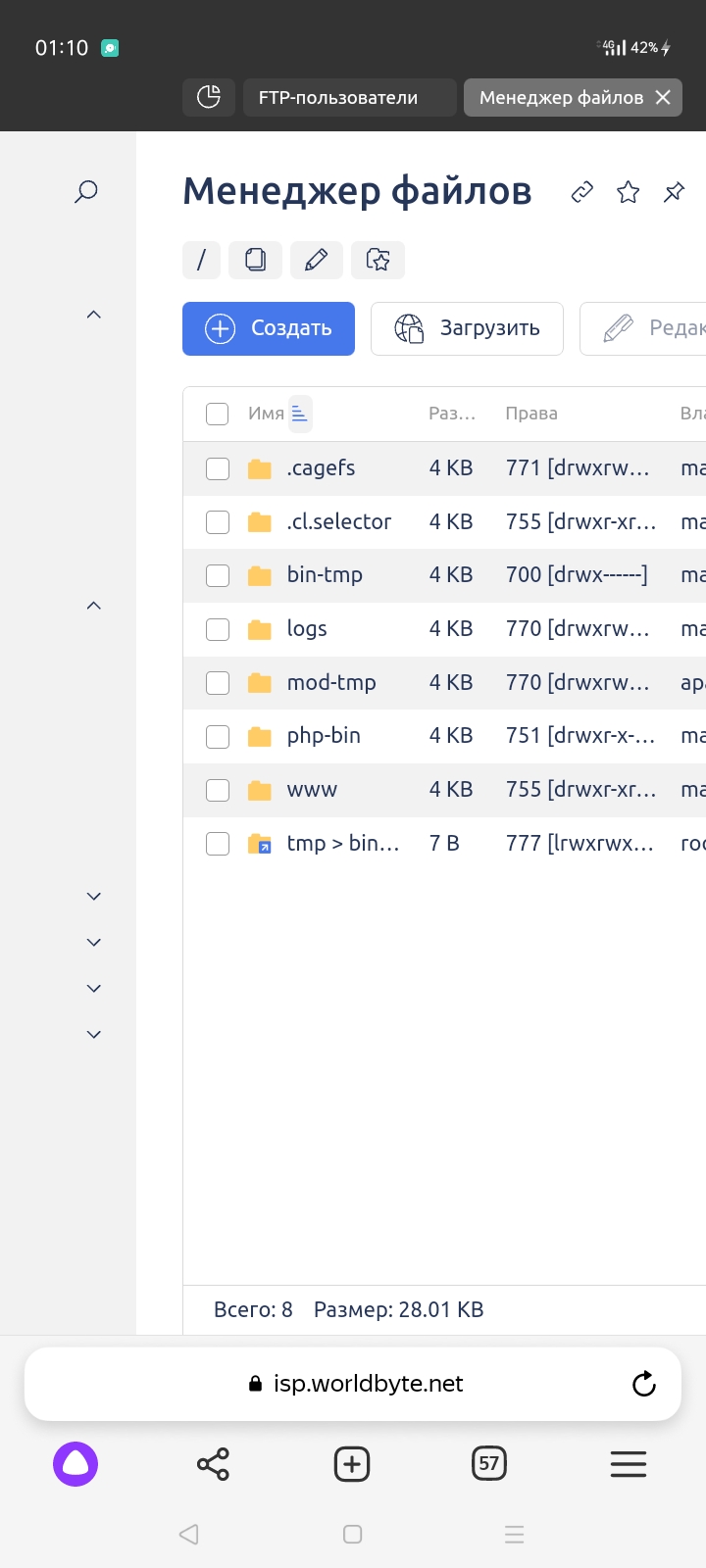Click the pencil edit path icon
The image size is (706, 1568).
[316, 260]
